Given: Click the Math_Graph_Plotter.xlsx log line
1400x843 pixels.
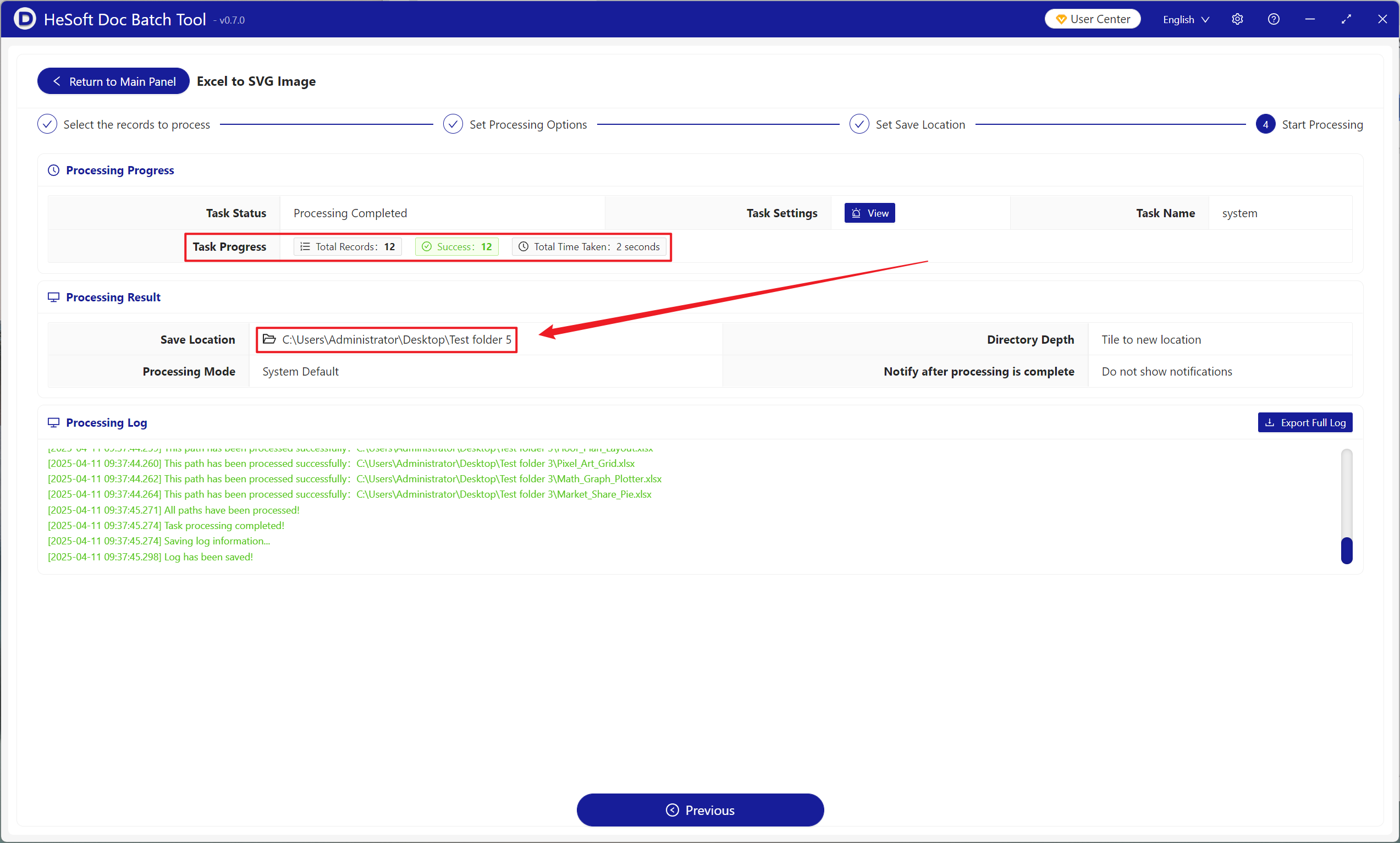Looking at the screenshot, I should pos(355,479).
